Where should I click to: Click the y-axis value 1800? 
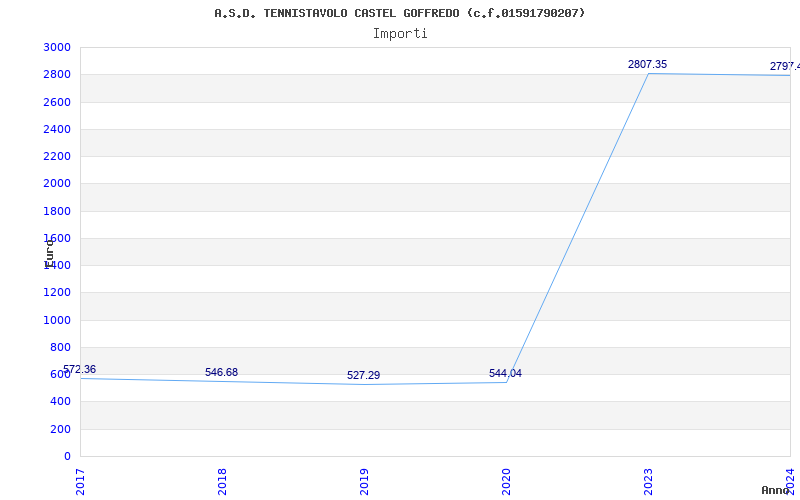(x=57, y=211)
